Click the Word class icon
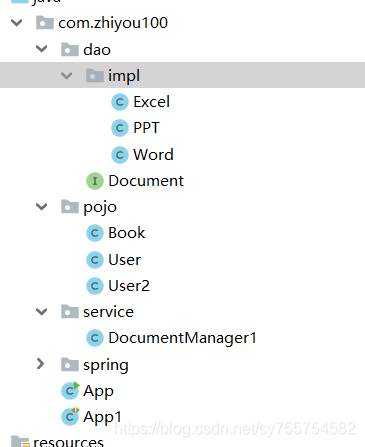This screenshot has height=447, width=365. tap(120, 155)
